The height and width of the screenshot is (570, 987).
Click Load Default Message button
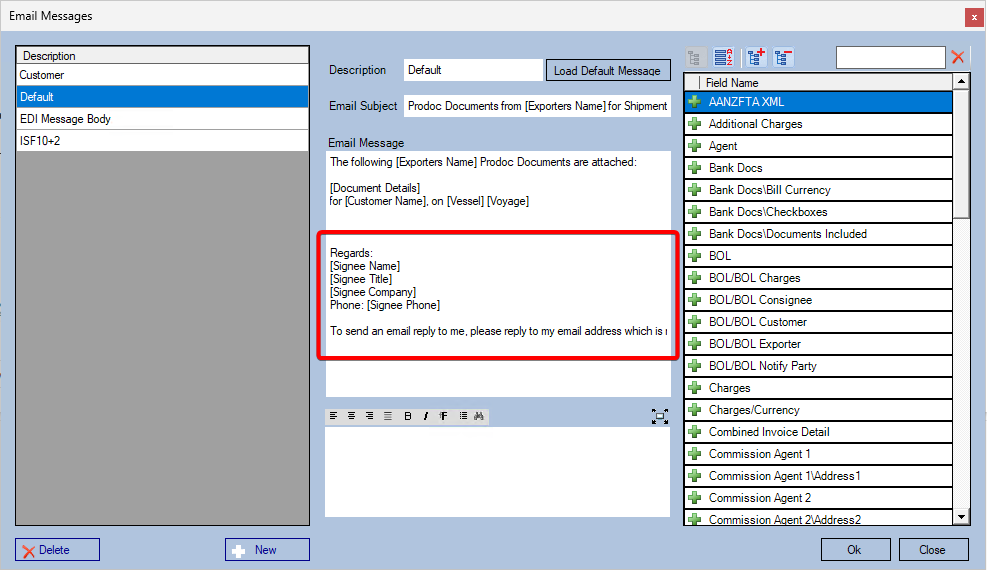coord(607,70)
